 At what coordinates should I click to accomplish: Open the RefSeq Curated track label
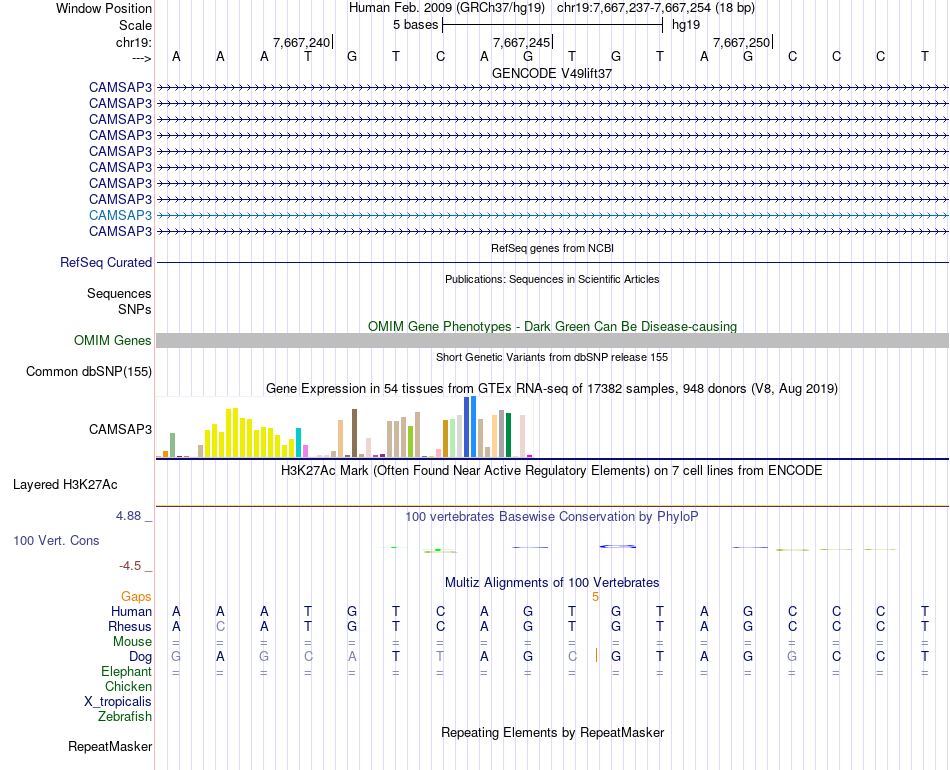105,262
